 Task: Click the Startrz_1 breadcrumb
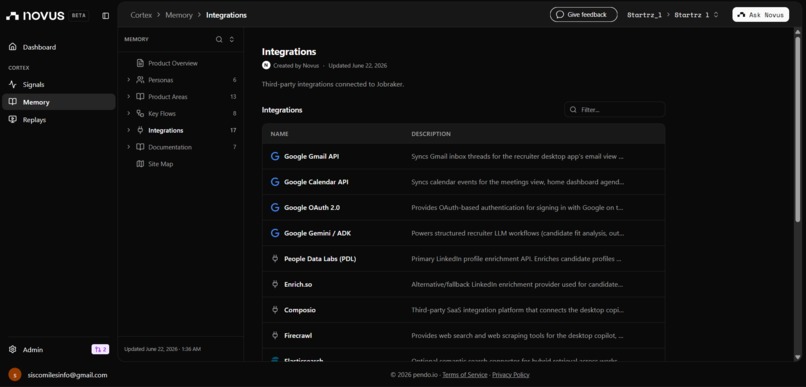click(644, 15)
